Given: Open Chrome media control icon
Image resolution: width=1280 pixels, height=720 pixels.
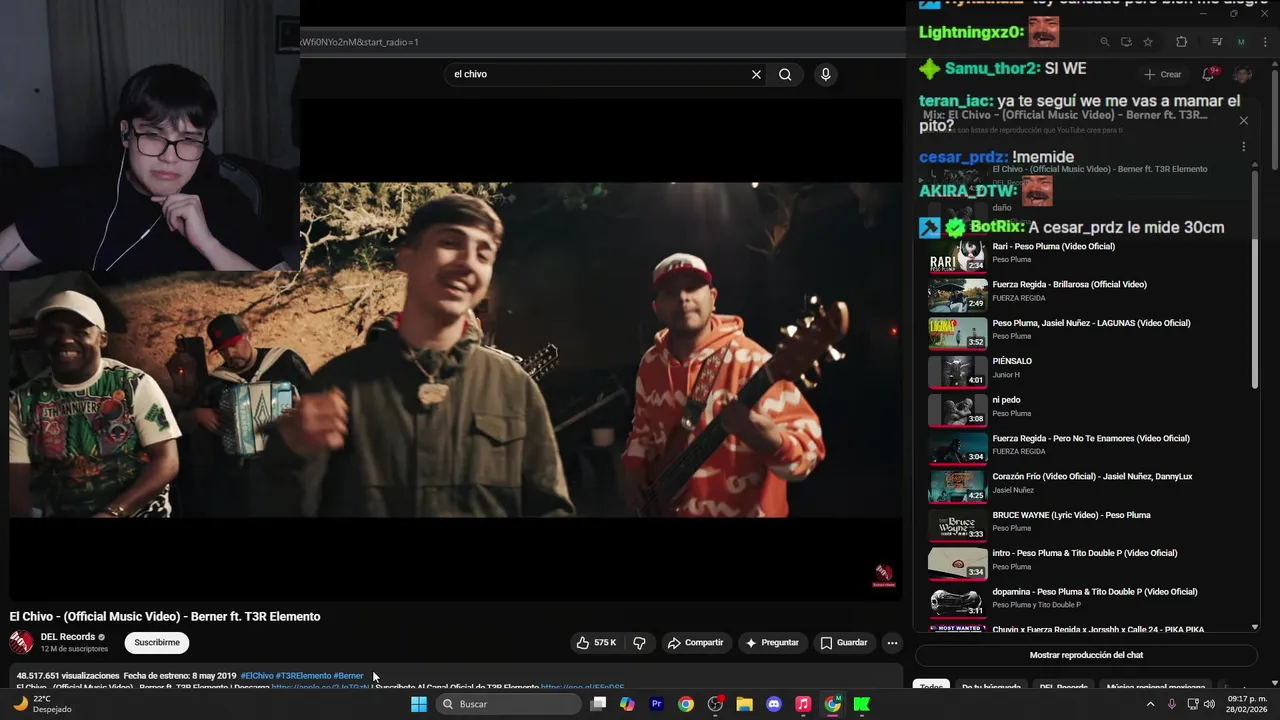Looking at the screenshot, I should tap(1217, 42).
